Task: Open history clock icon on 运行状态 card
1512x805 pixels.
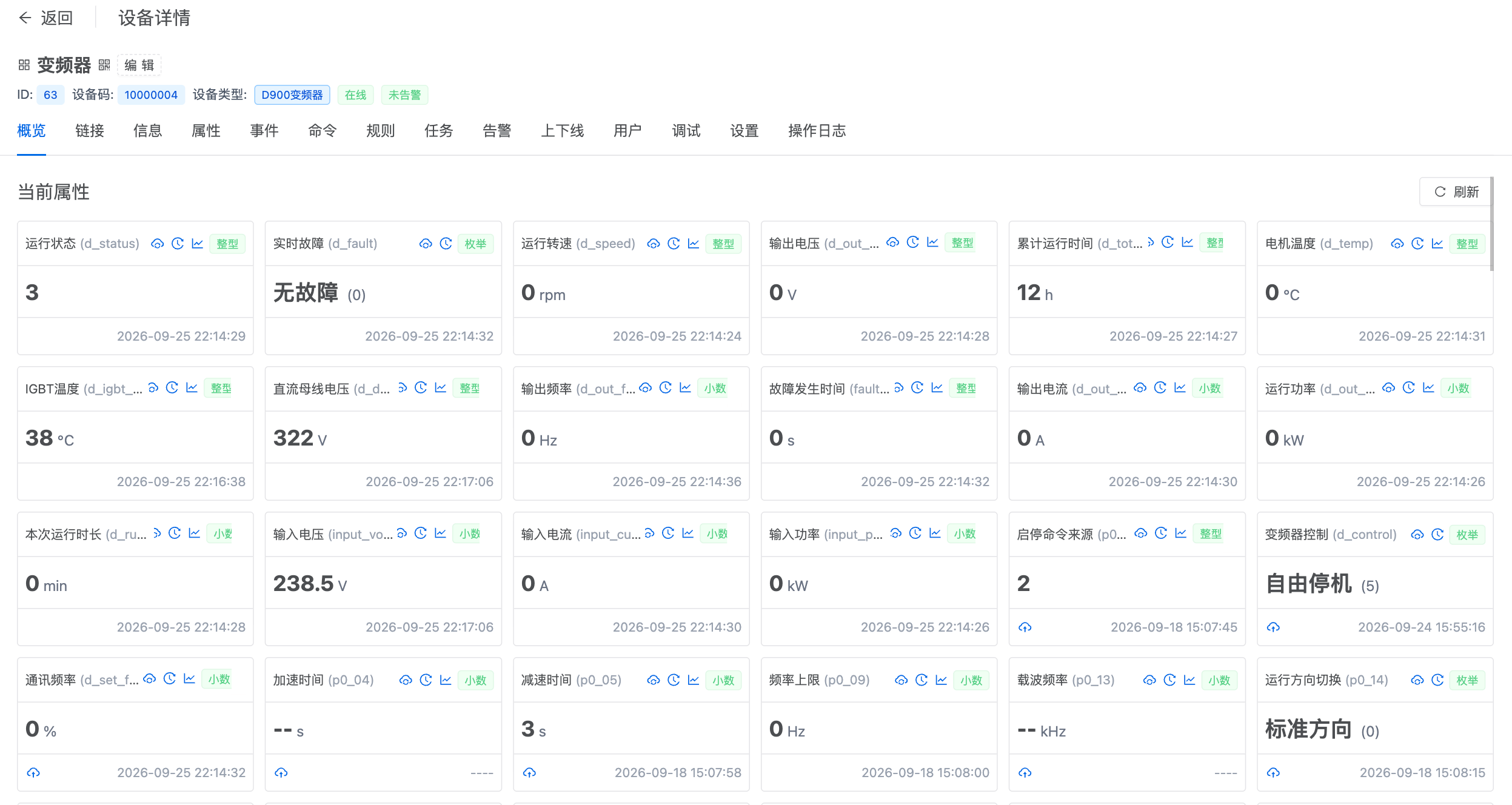Action: 178,244
